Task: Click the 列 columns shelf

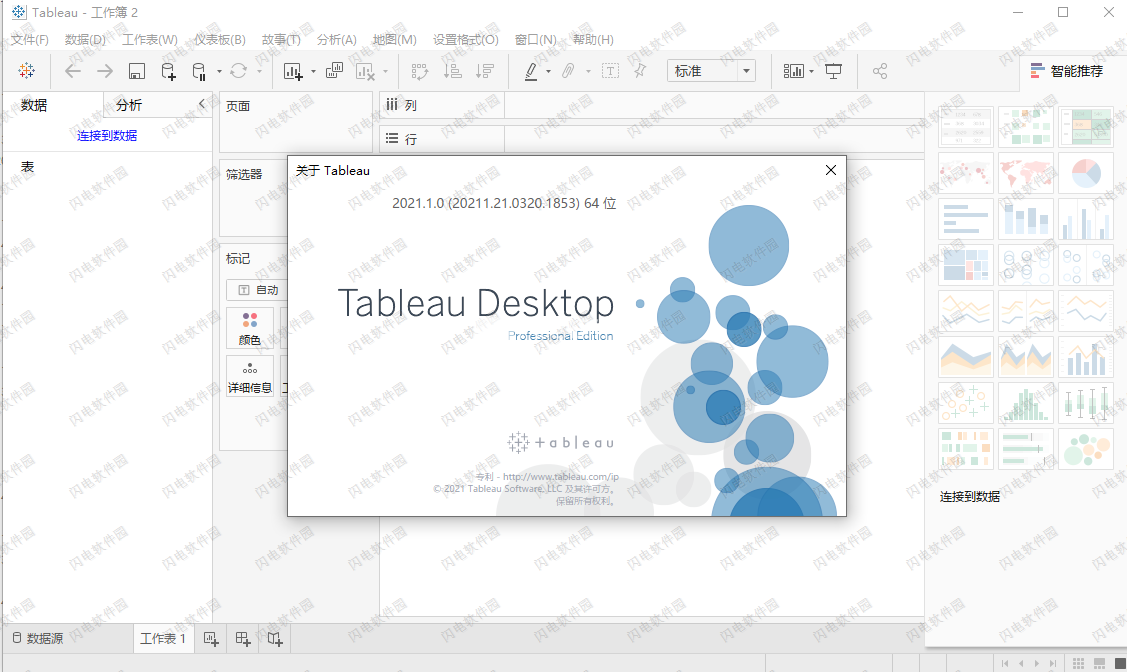Action: click(651, 105)
